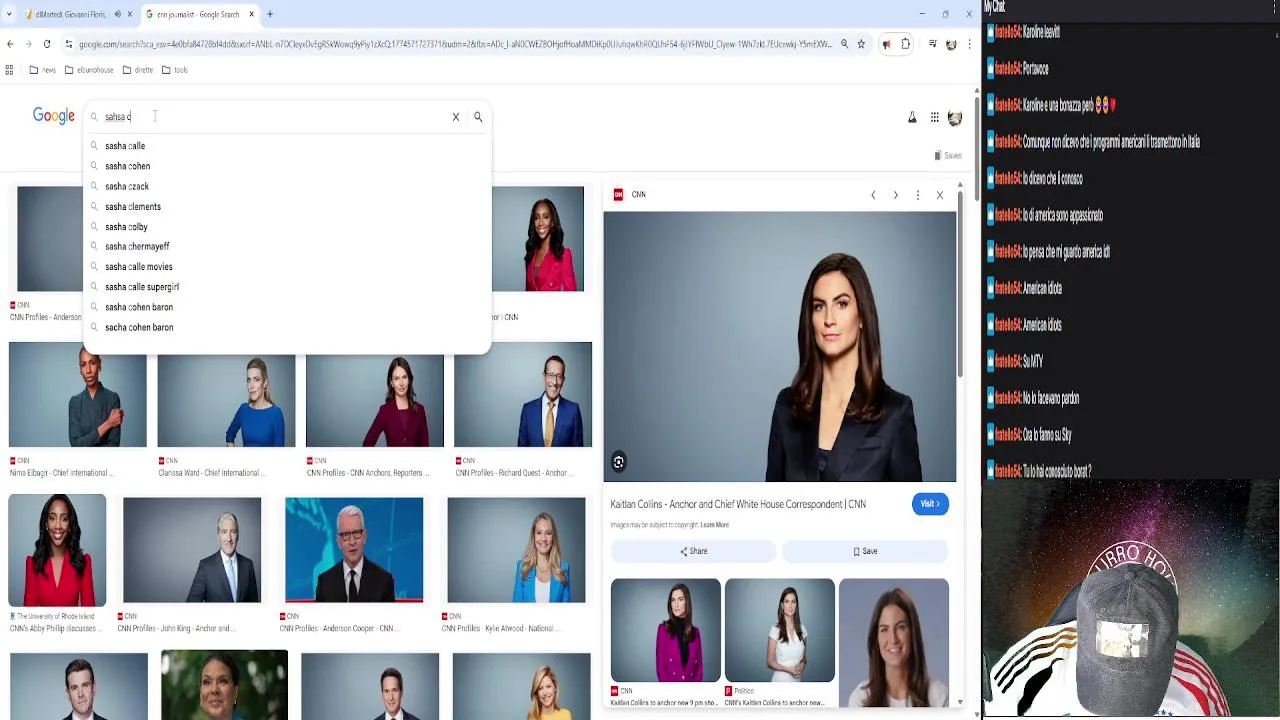Viewport: 1280px width, 720px height.
Task: Close the image preview panel
Action: click(940, 195)
